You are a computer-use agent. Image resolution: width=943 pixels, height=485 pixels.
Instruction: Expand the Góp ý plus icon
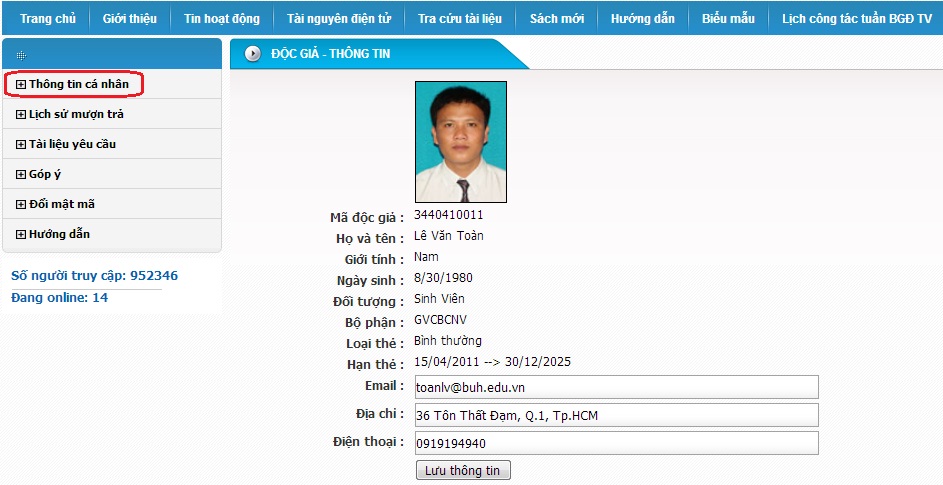pos(21,175)
